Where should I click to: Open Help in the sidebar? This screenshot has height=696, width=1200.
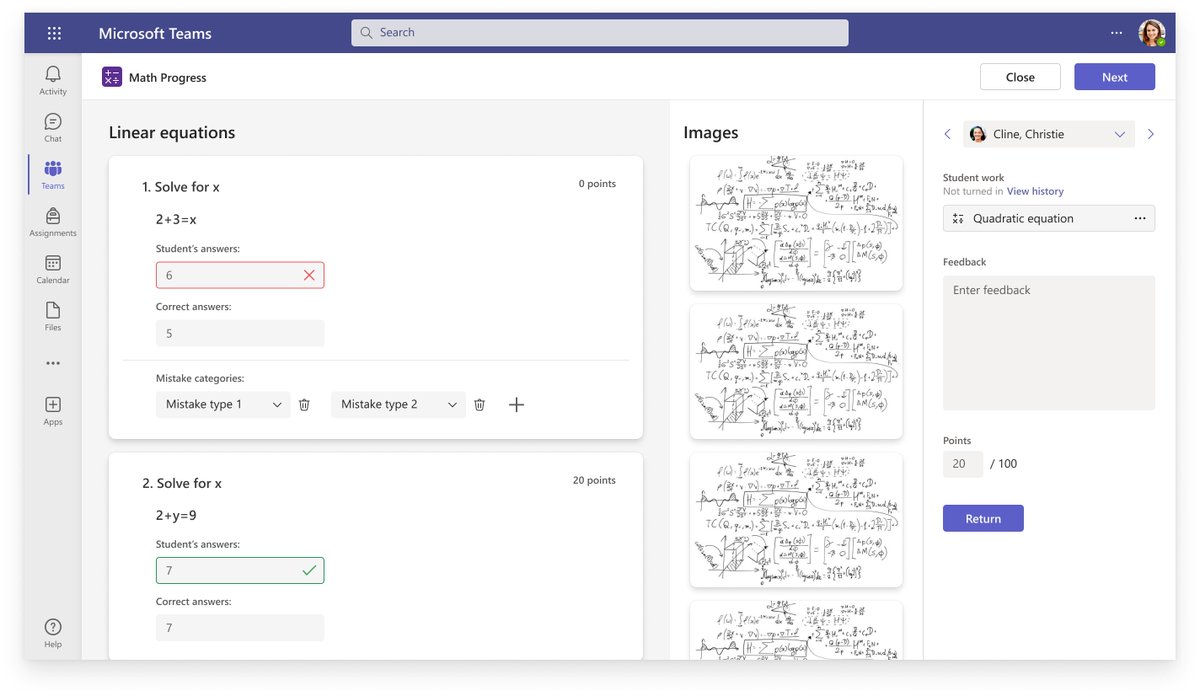(x=53, y=632)
